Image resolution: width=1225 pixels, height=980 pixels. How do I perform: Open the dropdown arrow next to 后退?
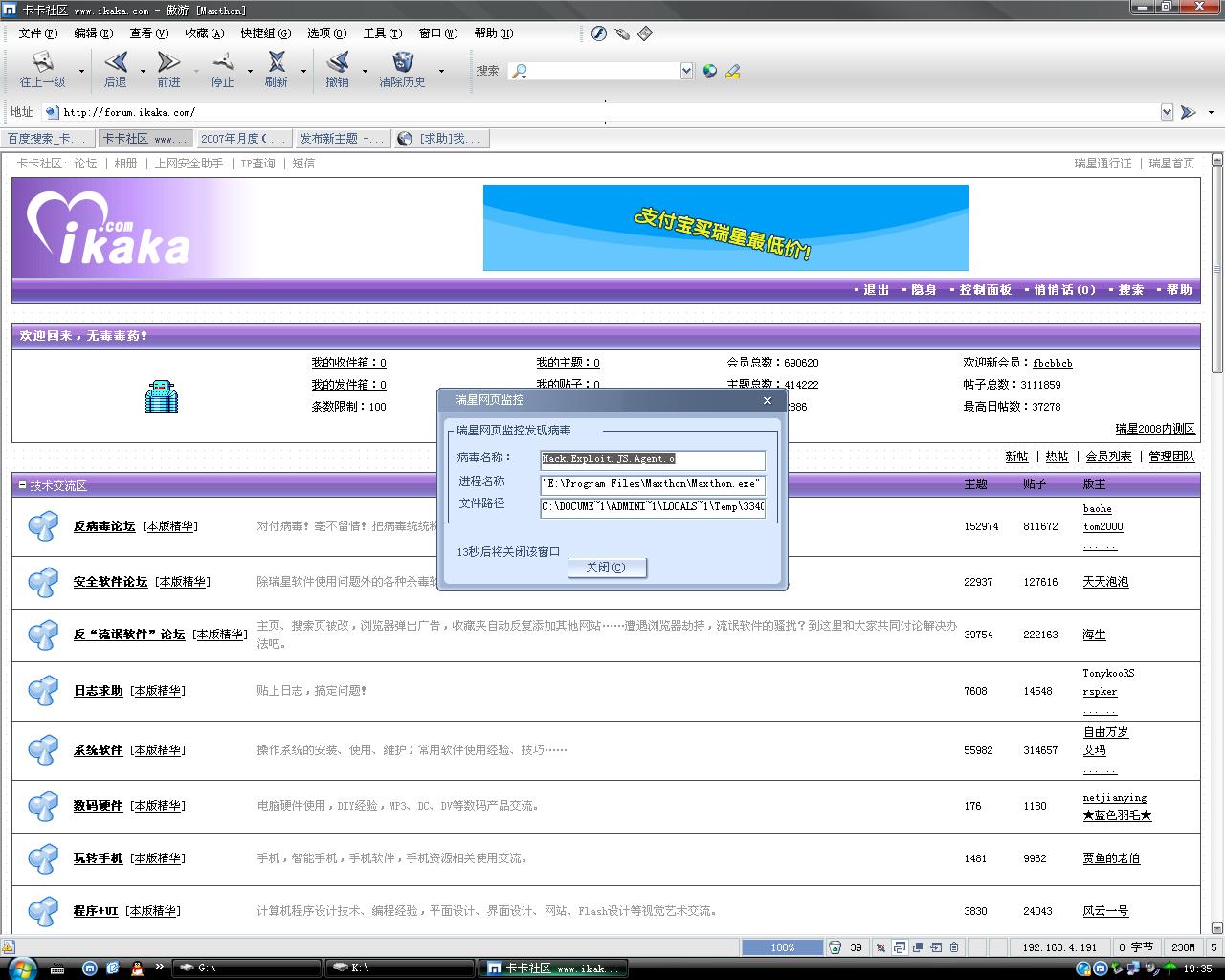pyautogui.click(x=143, y=71)
